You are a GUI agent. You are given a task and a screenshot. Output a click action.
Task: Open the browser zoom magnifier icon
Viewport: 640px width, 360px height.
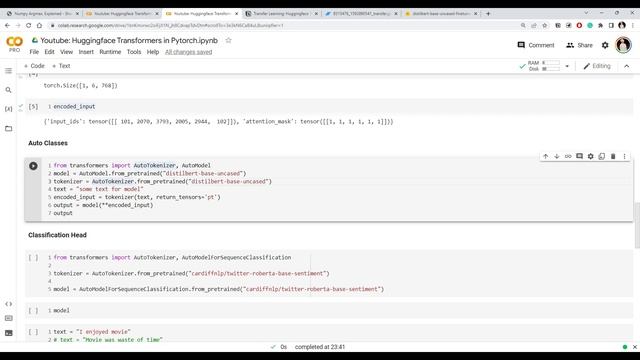[x=523, y=25]
